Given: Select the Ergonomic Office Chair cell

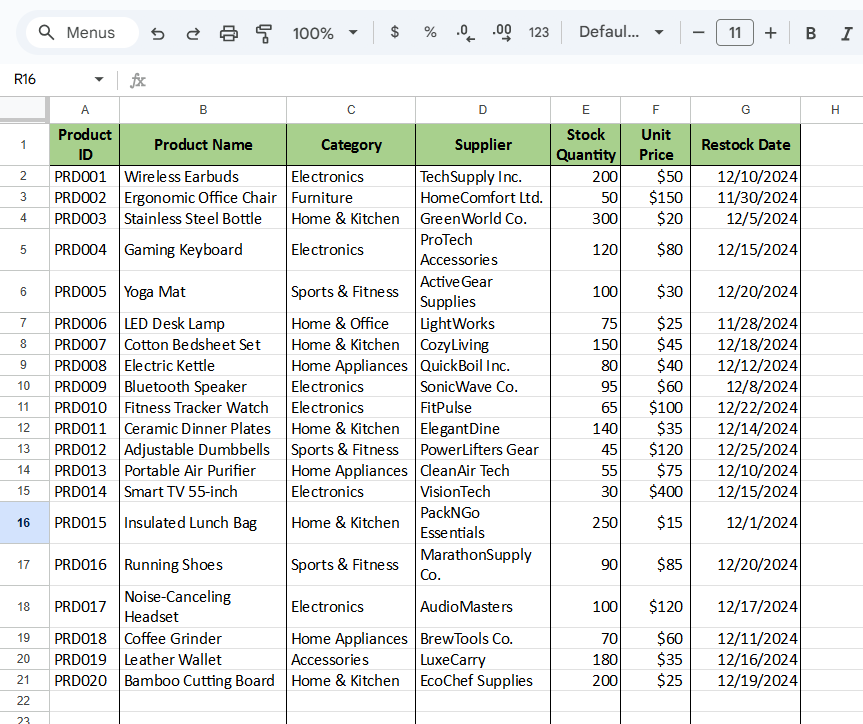Looking at the screenshot, I should coord(203,198).
